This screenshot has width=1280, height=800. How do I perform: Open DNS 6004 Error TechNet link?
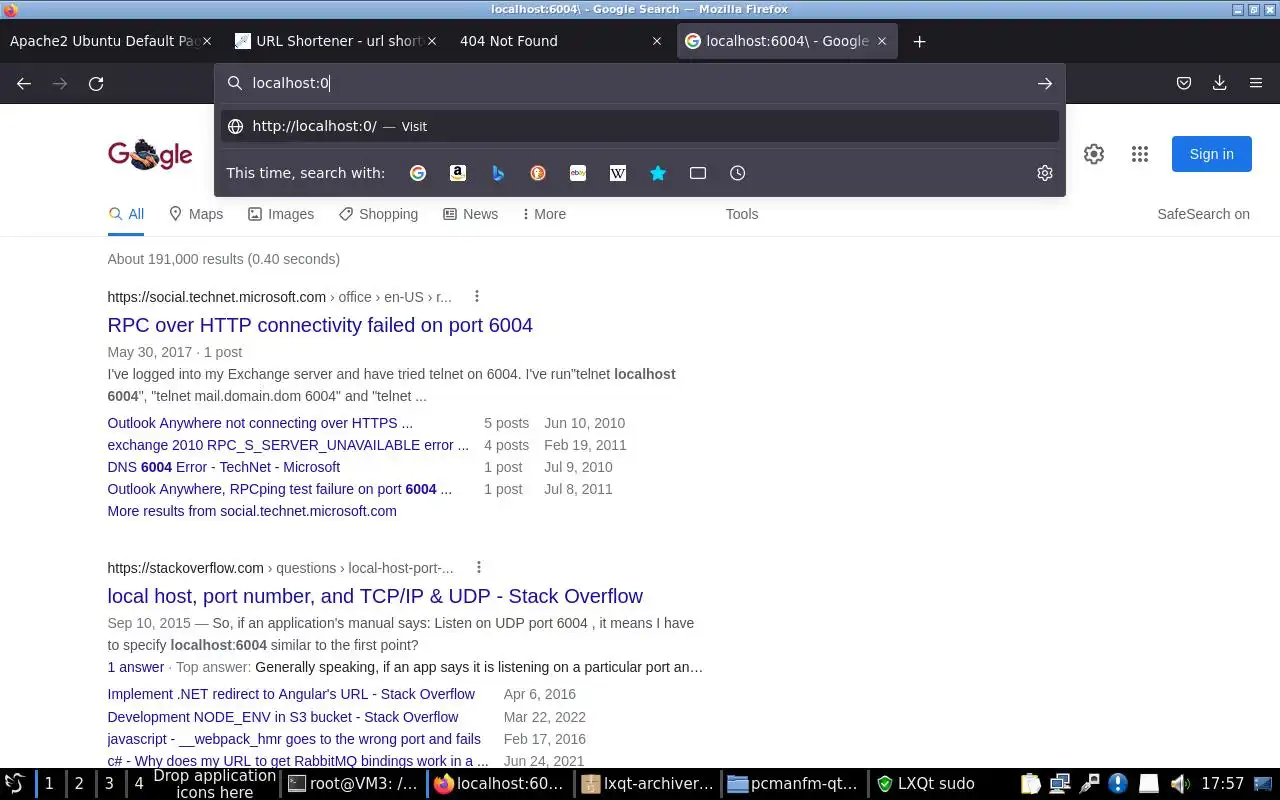pyautogui.click(x=224, y=467)
